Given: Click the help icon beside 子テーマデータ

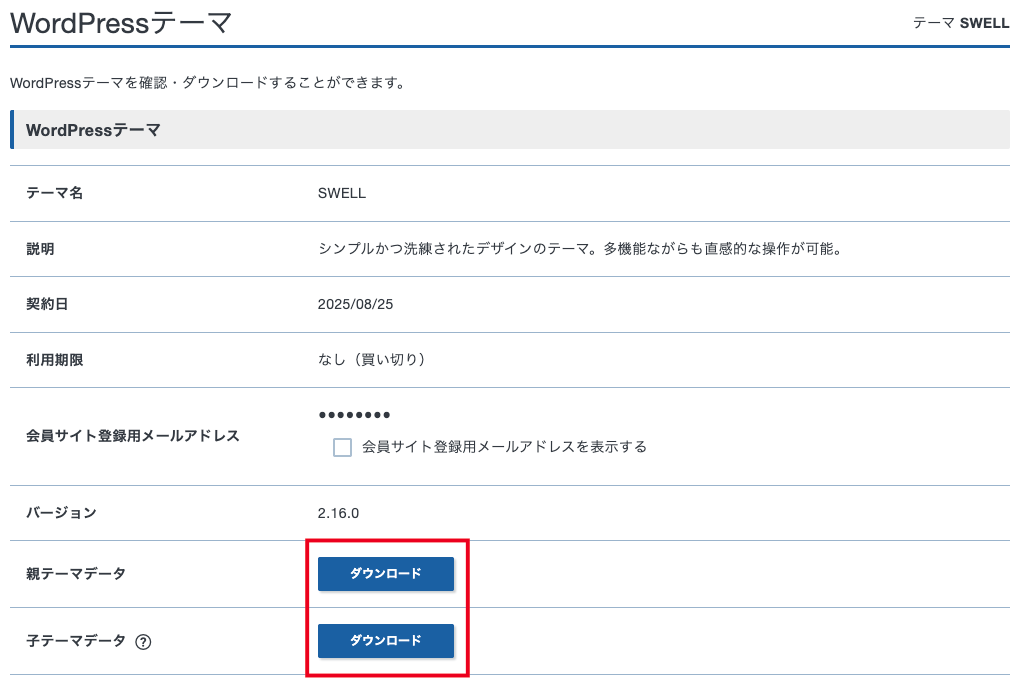Looking at the screenshot, I should click(143, 642).
